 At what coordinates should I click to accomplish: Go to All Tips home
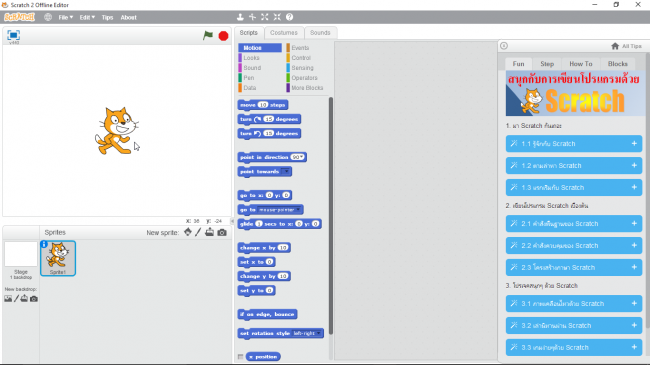coord(626,46)
